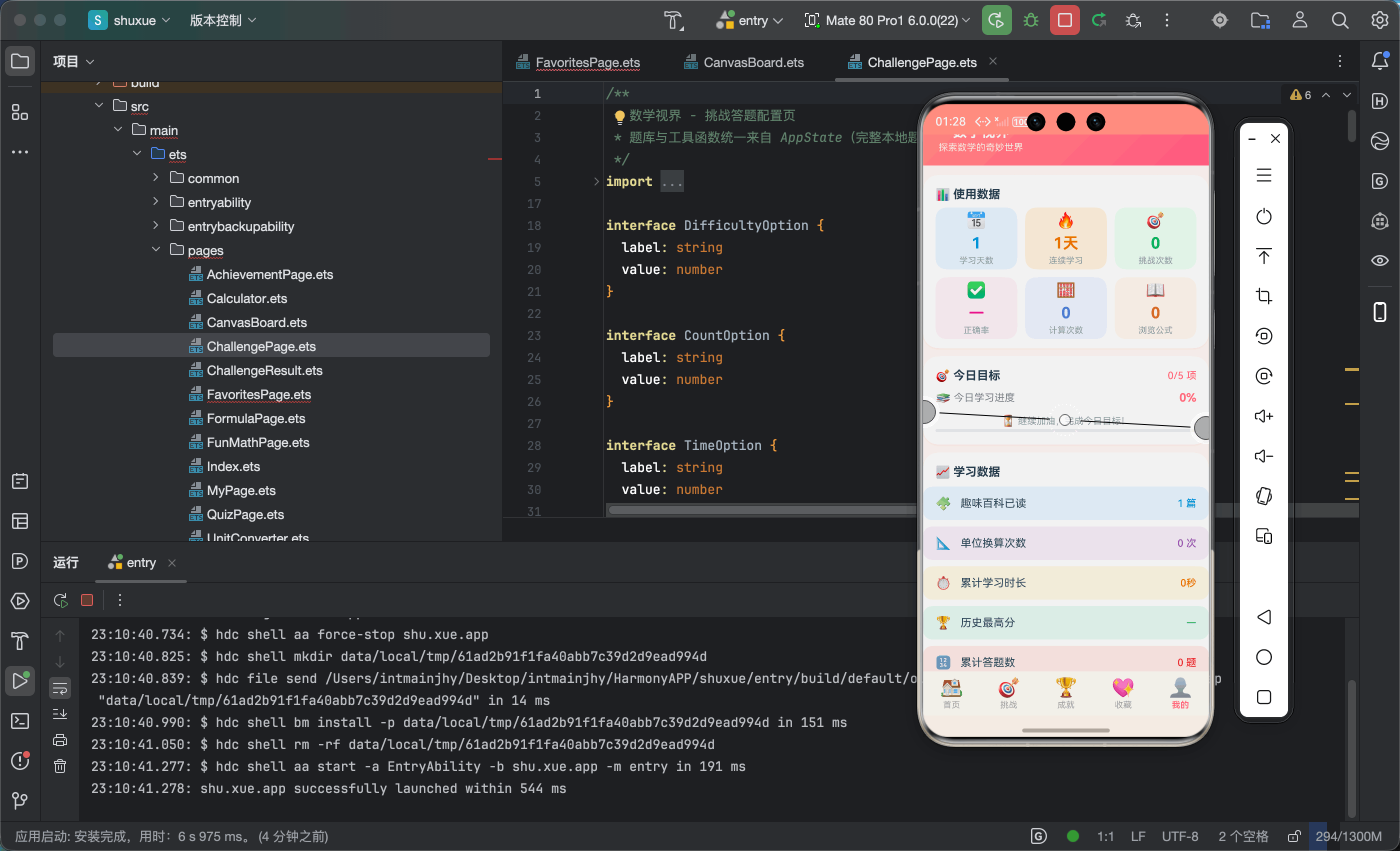Expand the entryability folder
Screen dimensions: 1400x851
(155, 201)
